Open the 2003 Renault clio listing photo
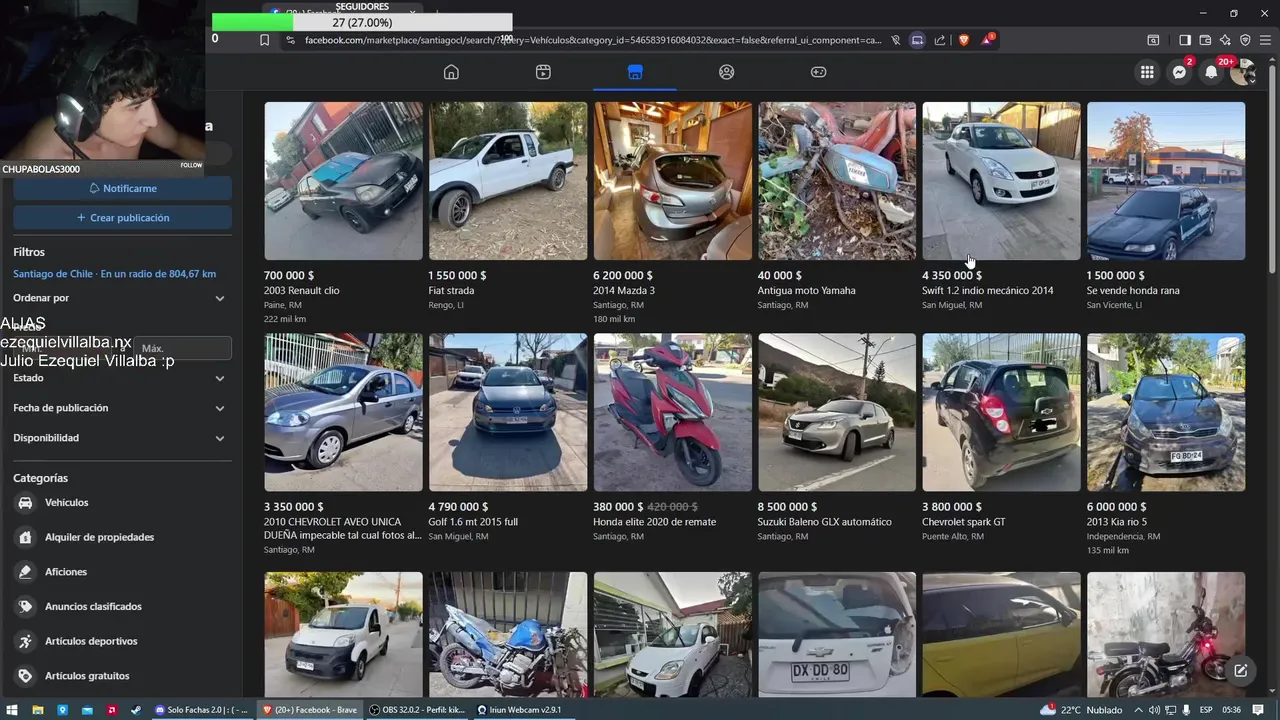The image size is (1280, 720). tap(343, 181)
